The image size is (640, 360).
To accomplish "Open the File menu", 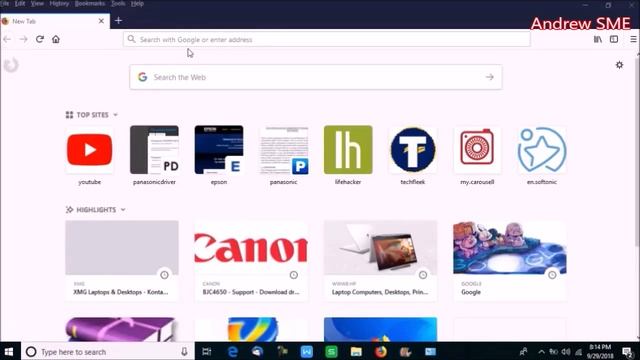I will click(4, 4).
